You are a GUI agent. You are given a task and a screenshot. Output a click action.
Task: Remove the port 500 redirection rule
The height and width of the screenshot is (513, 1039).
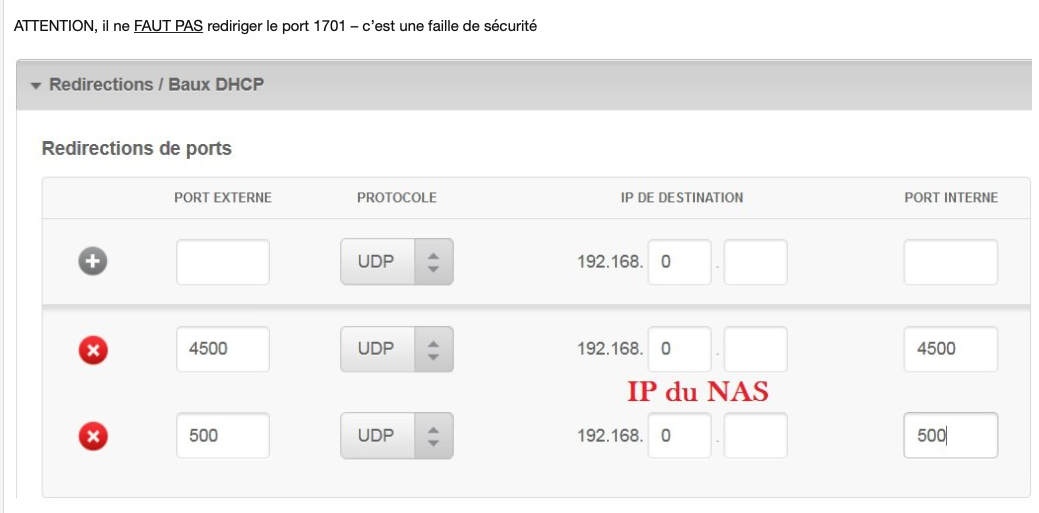point(93,436)
